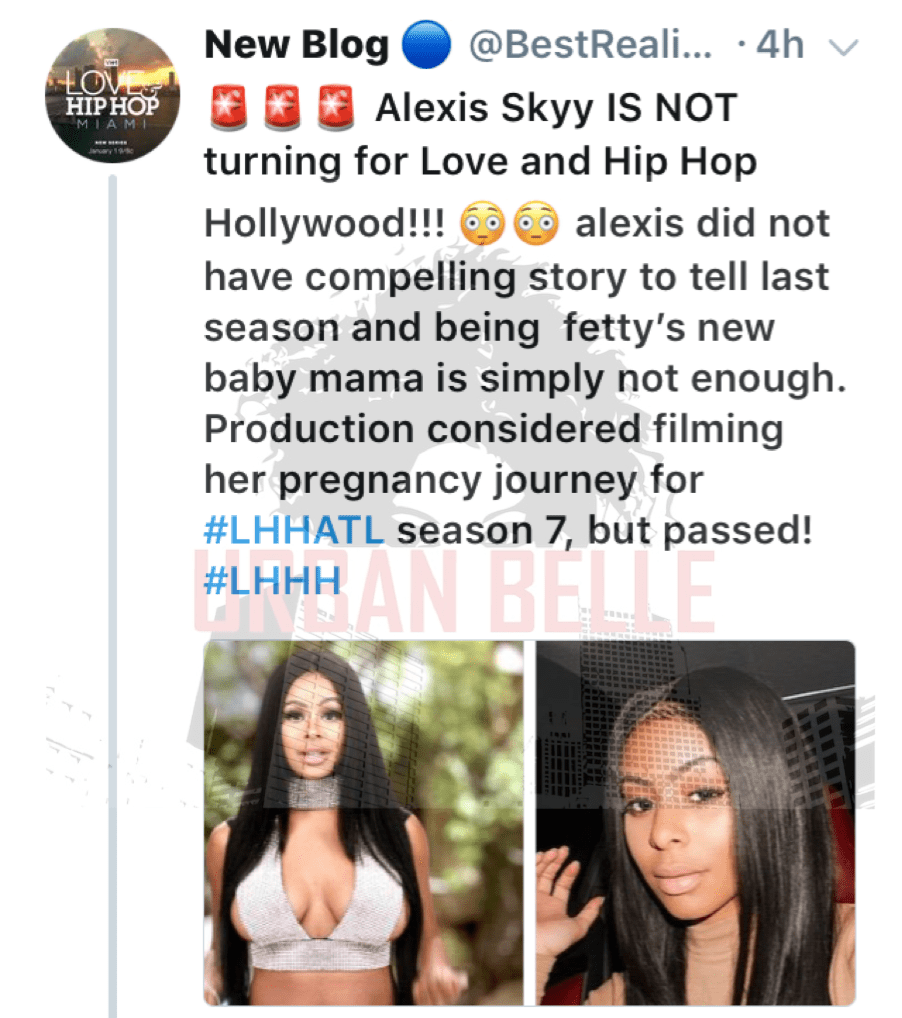902x1018 pixels.
Task: Click the tweet text "Alexis Skyy IS NOT"
Action: click(x=557, y=108)
